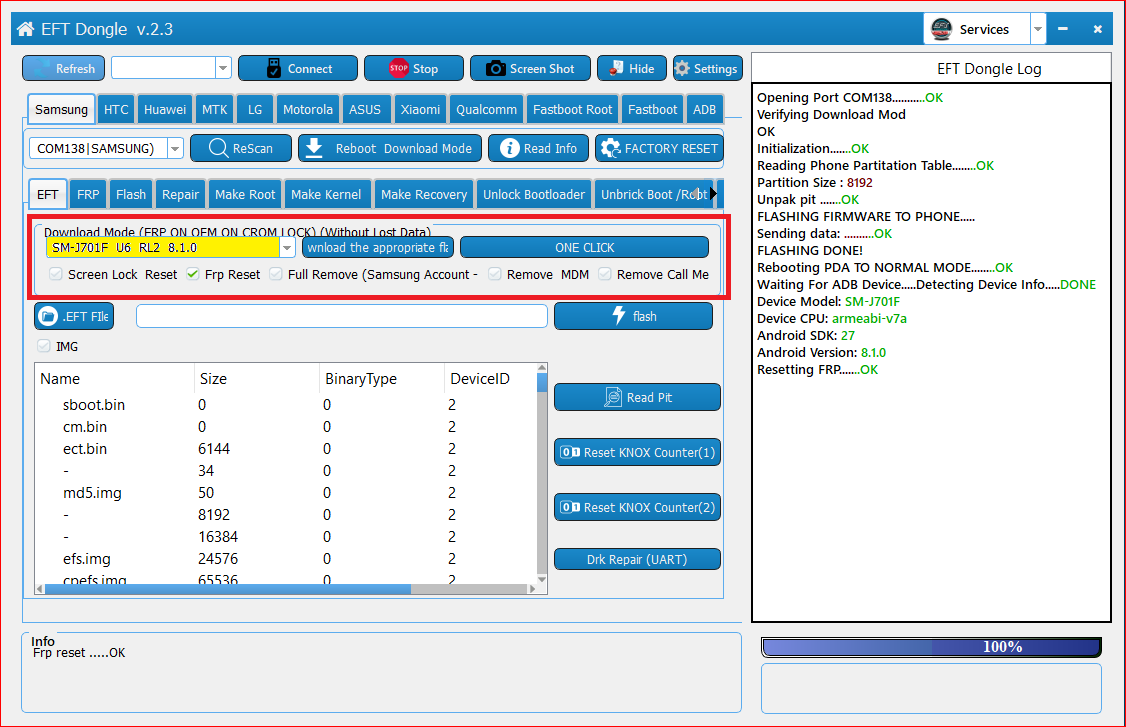1126x727 pixels.
Task: Switch to the Huawei tab
Action: point(164,109)
